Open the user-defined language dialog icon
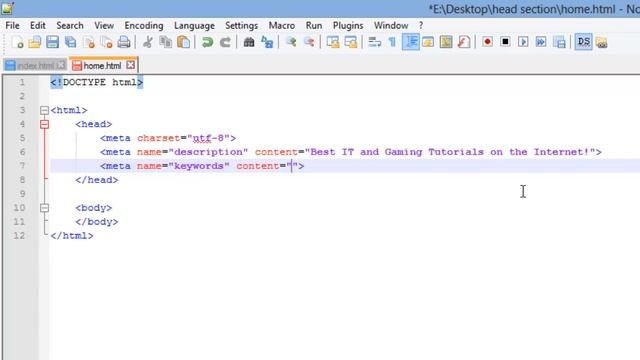640x360 pixels. tap(428, 42)
